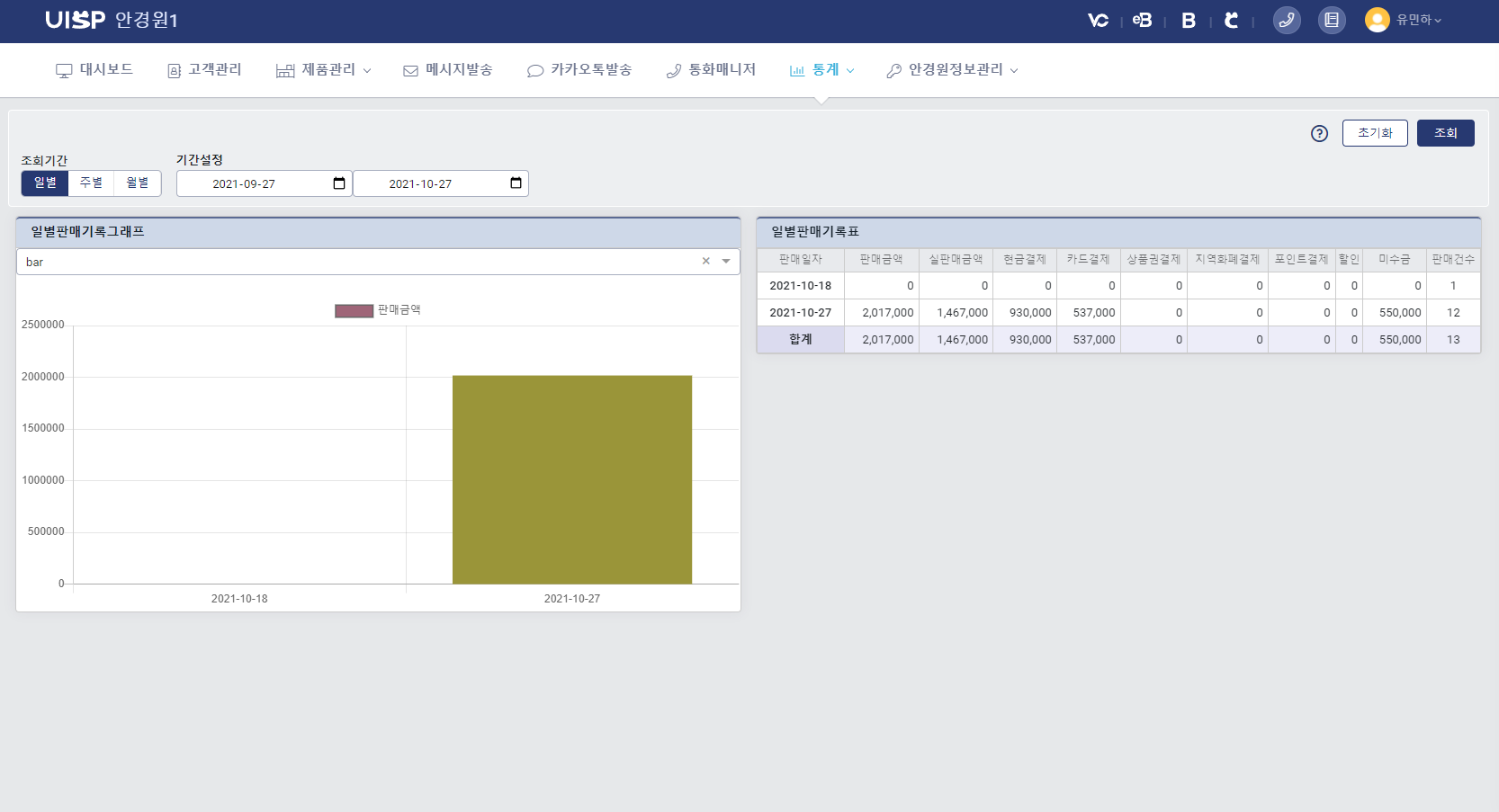The image size is (1499, 812).
Task: Expand the 유민하 account dropdown
Action: click(1415, 20)
